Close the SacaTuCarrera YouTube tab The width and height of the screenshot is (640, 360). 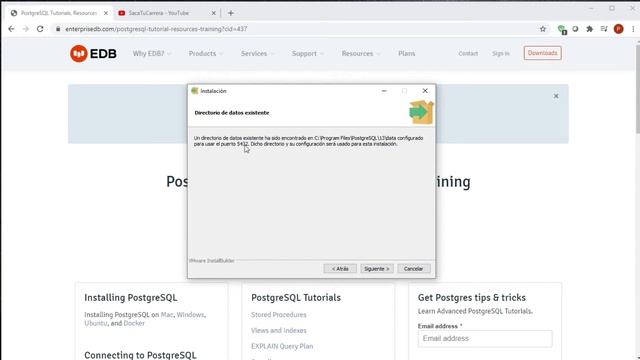(213, 13)
